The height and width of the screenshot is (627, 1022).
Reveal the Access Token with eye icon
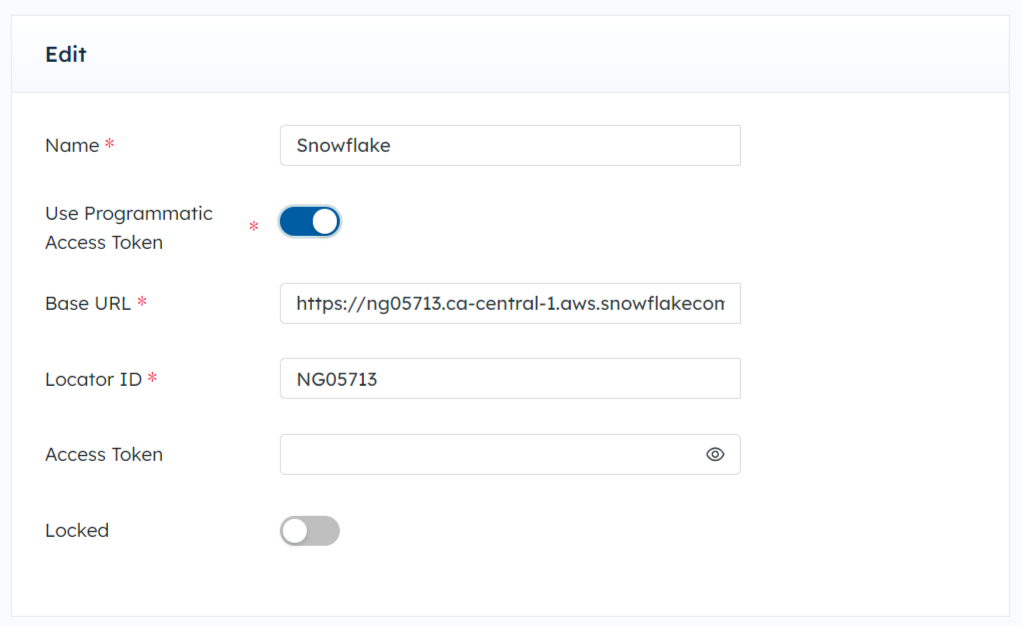(715, 454)
